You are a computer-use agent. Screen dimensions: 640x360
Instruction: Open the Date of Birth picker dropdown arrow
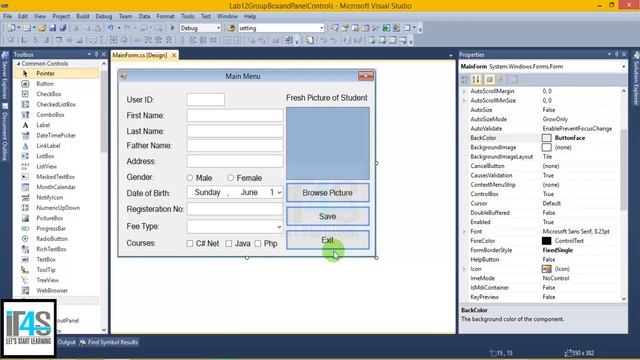tap(279, 192)
